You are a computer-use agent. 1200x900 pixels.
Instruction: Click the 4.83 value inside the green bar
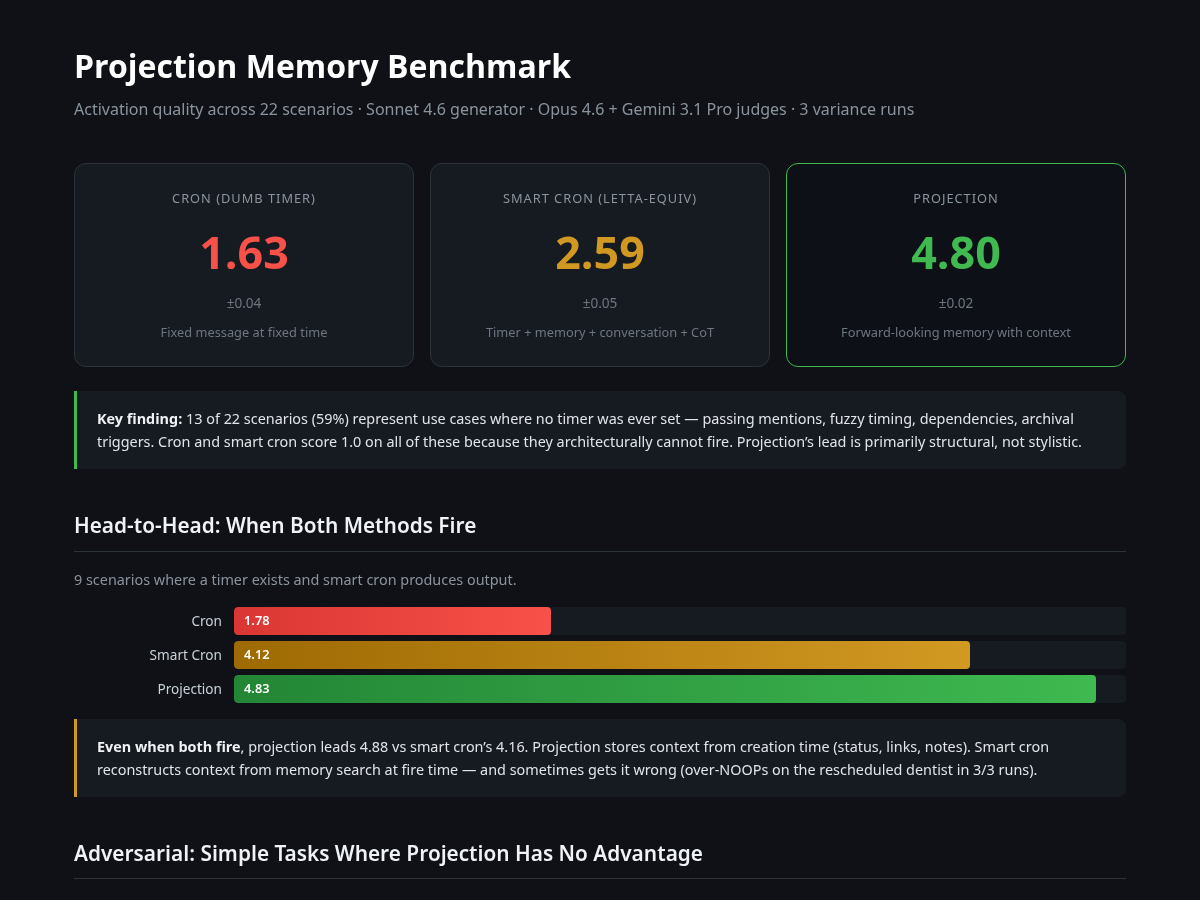[256, 688]
